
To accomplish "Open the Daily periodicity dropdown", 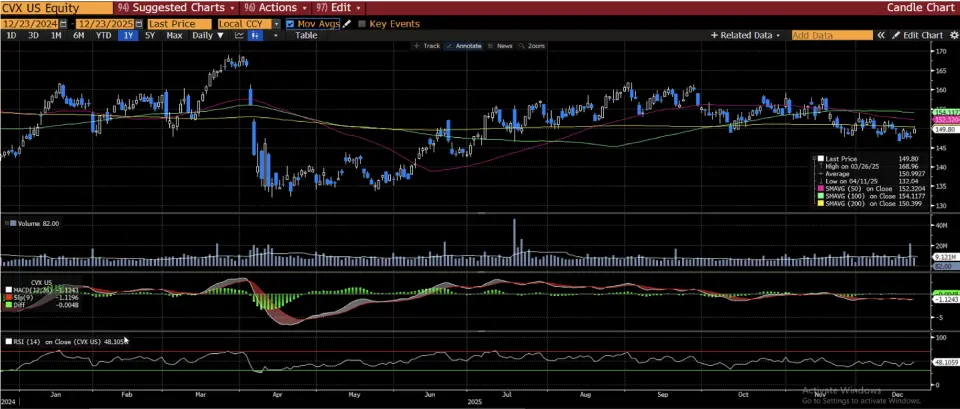I will [207, 35].
